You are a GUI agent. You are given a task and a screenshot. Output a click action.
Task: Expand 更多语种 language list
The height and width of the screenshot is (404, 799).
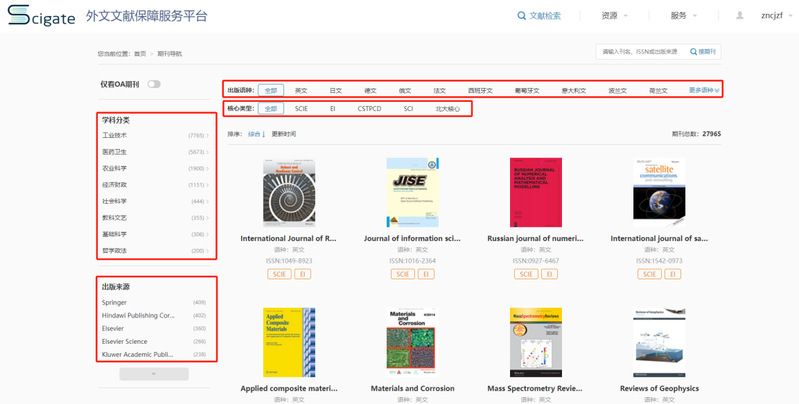pos(704,90)
